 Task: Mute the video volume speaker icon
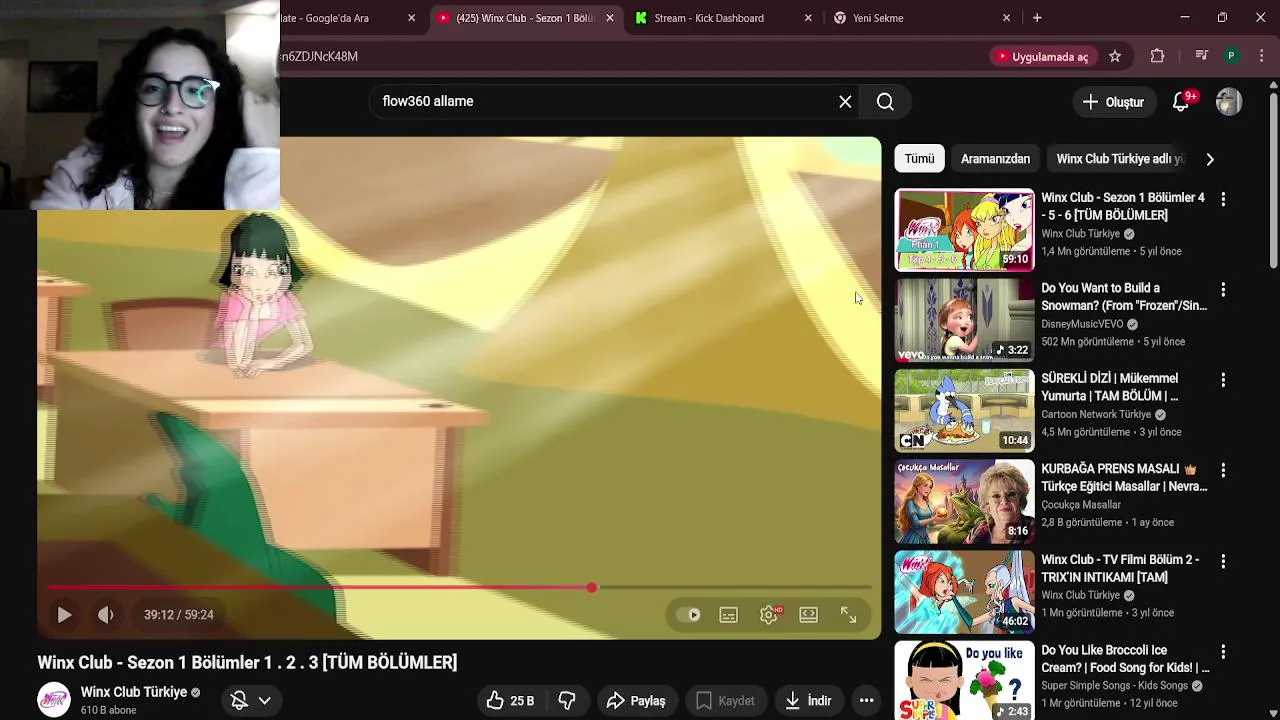106,615
